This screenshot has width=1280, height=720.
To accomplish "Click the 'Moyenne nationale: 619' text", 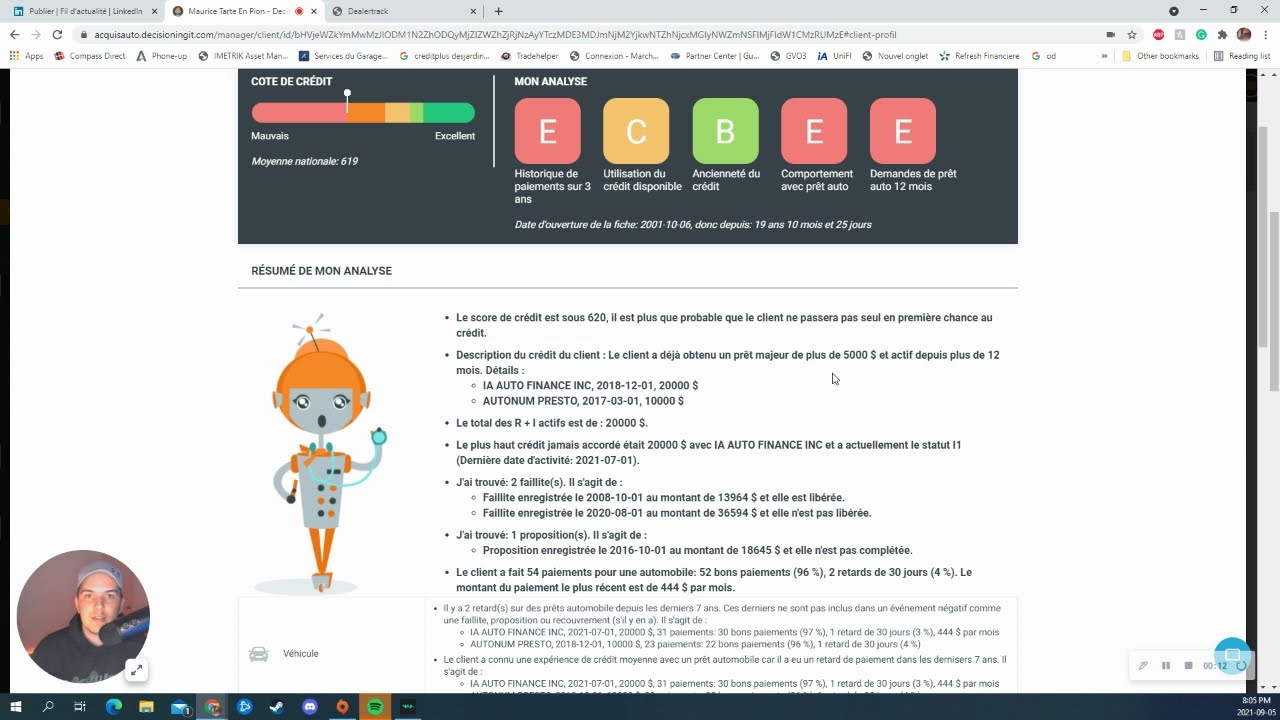I will coord(304,161).
